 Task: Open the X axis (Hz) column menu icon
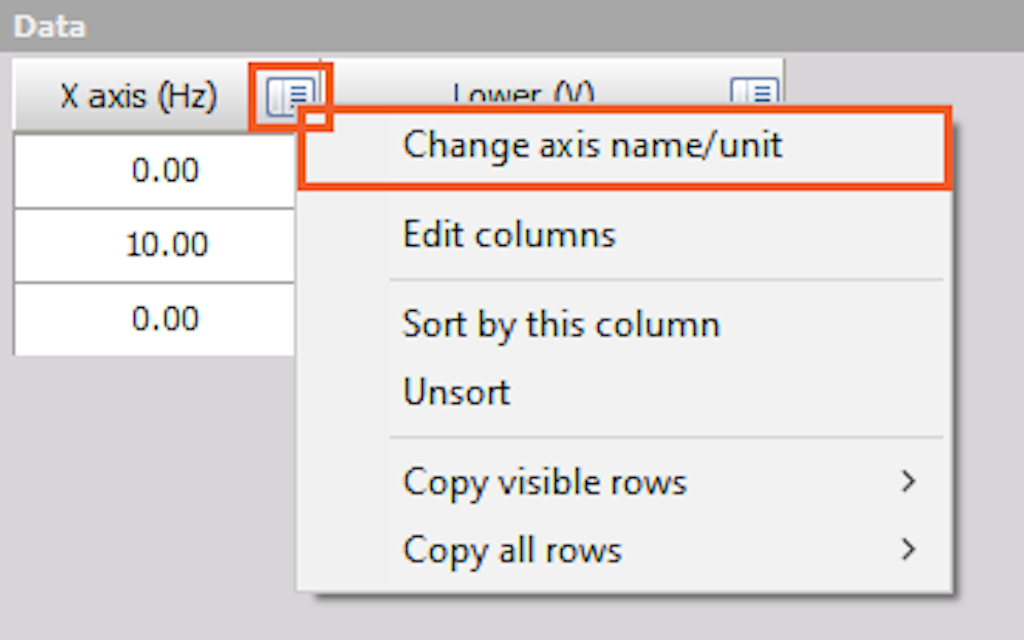[291, 97]
